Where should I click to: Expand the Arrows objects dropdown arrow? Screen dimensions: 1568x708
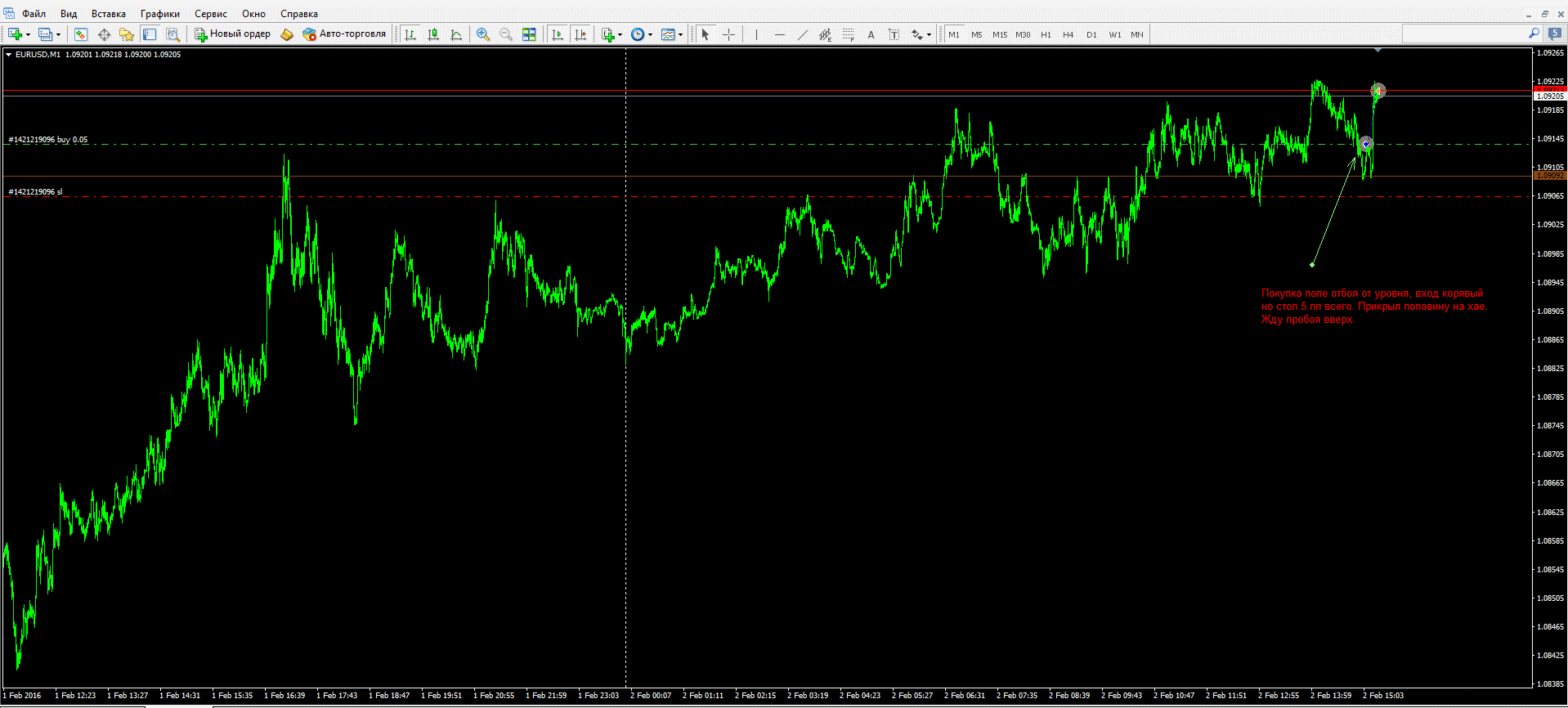930,34
